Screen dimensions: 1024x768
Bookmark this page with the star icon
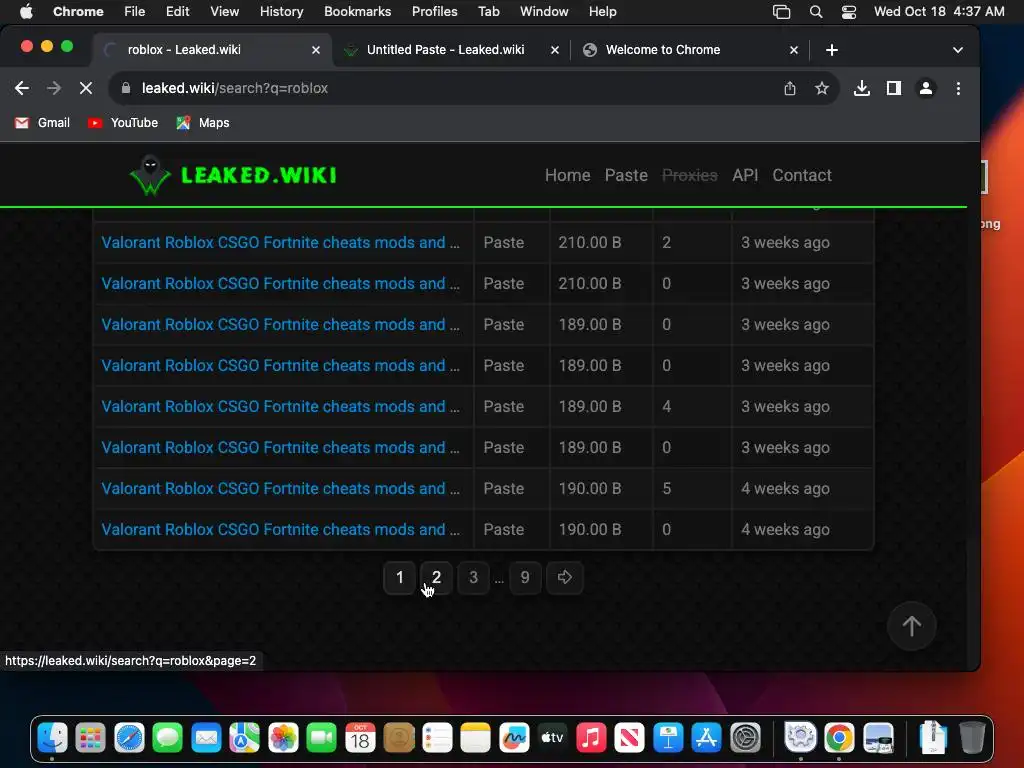(822, 88)
